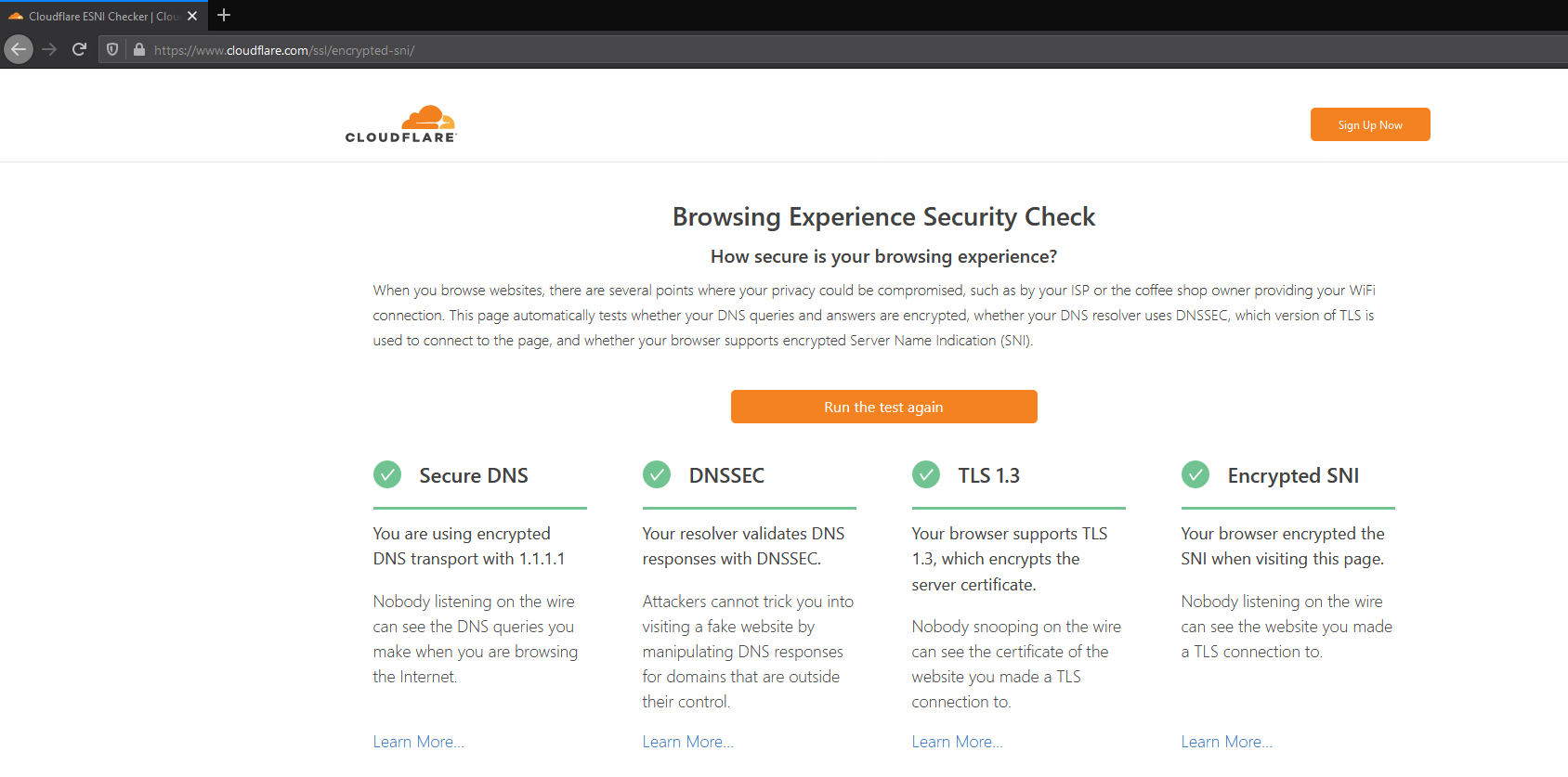Image resolution: width=1568 pixels, height=777 pixels.
Task: Reload the page with the refresh icon
Action: coord(80,49)
